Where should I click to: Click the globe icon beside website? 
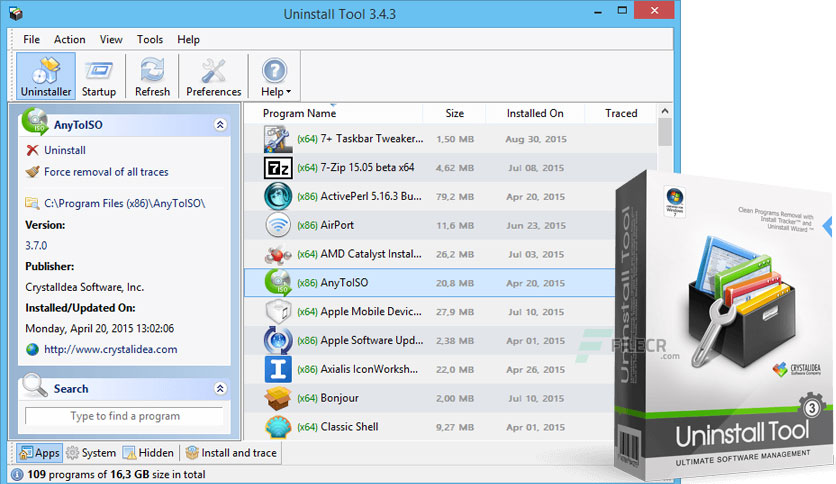click(33, 349)
